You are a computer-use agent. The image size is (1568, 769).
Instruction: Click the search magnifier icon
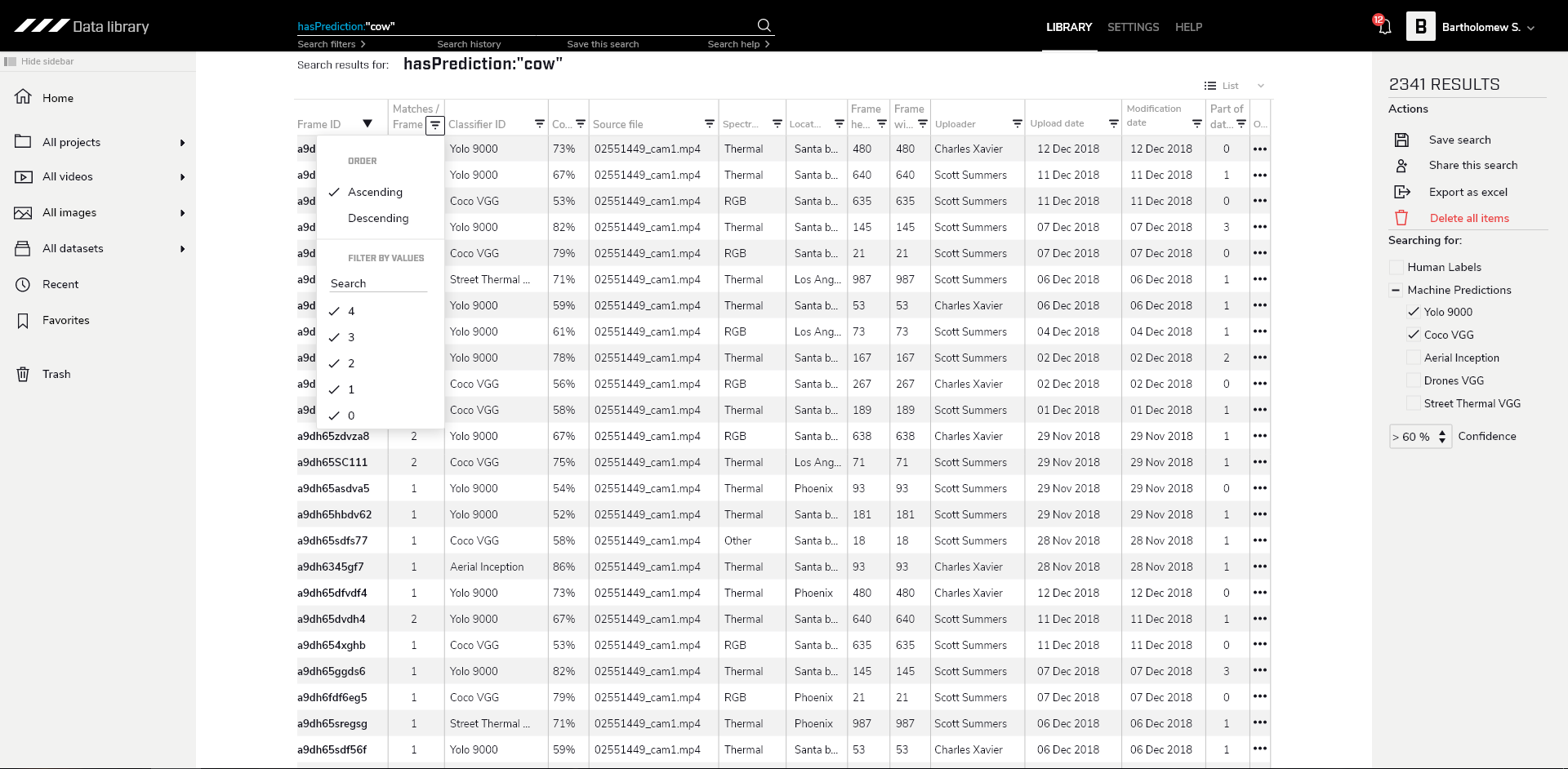764,25
